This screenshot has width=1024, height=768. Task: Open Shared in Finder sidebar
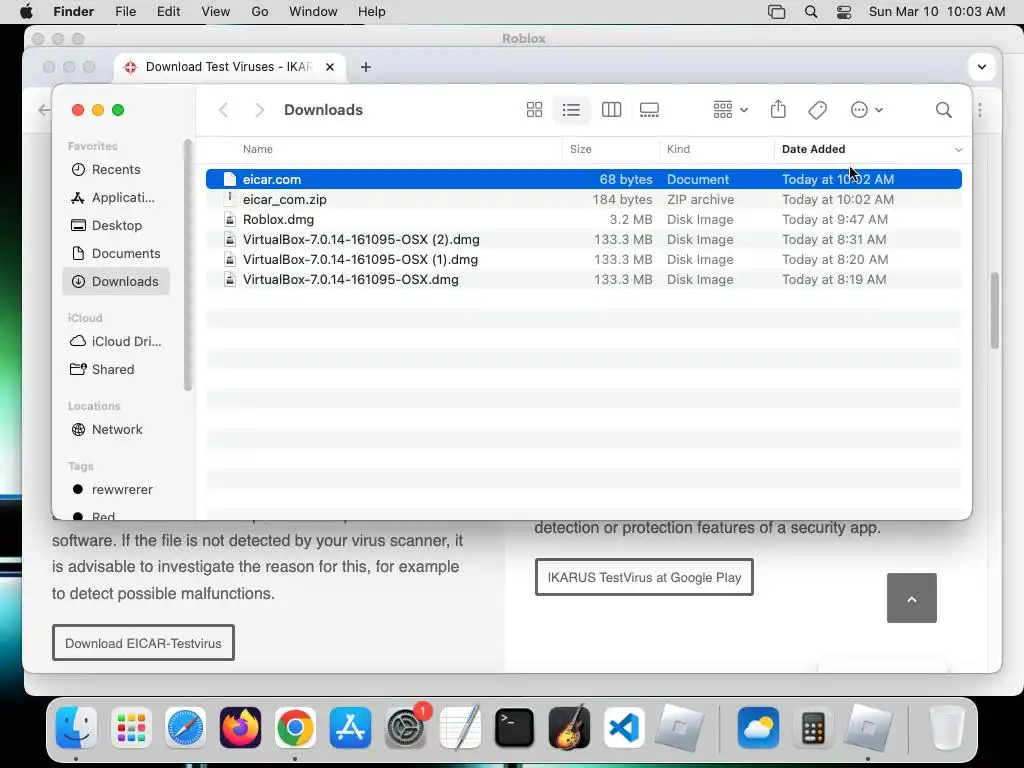click(x=116, y=370)
